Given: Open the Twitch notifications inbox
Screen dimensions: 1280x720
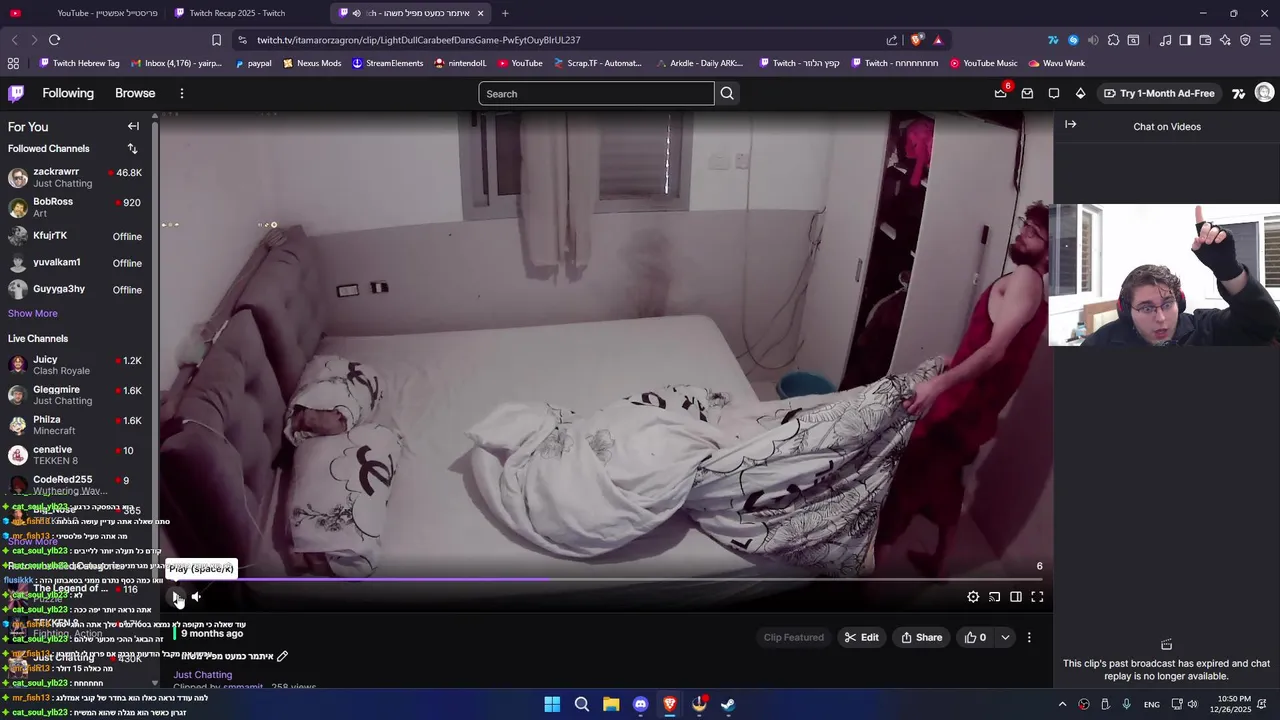Looking at the screenshot, I should coord(1027,93).
